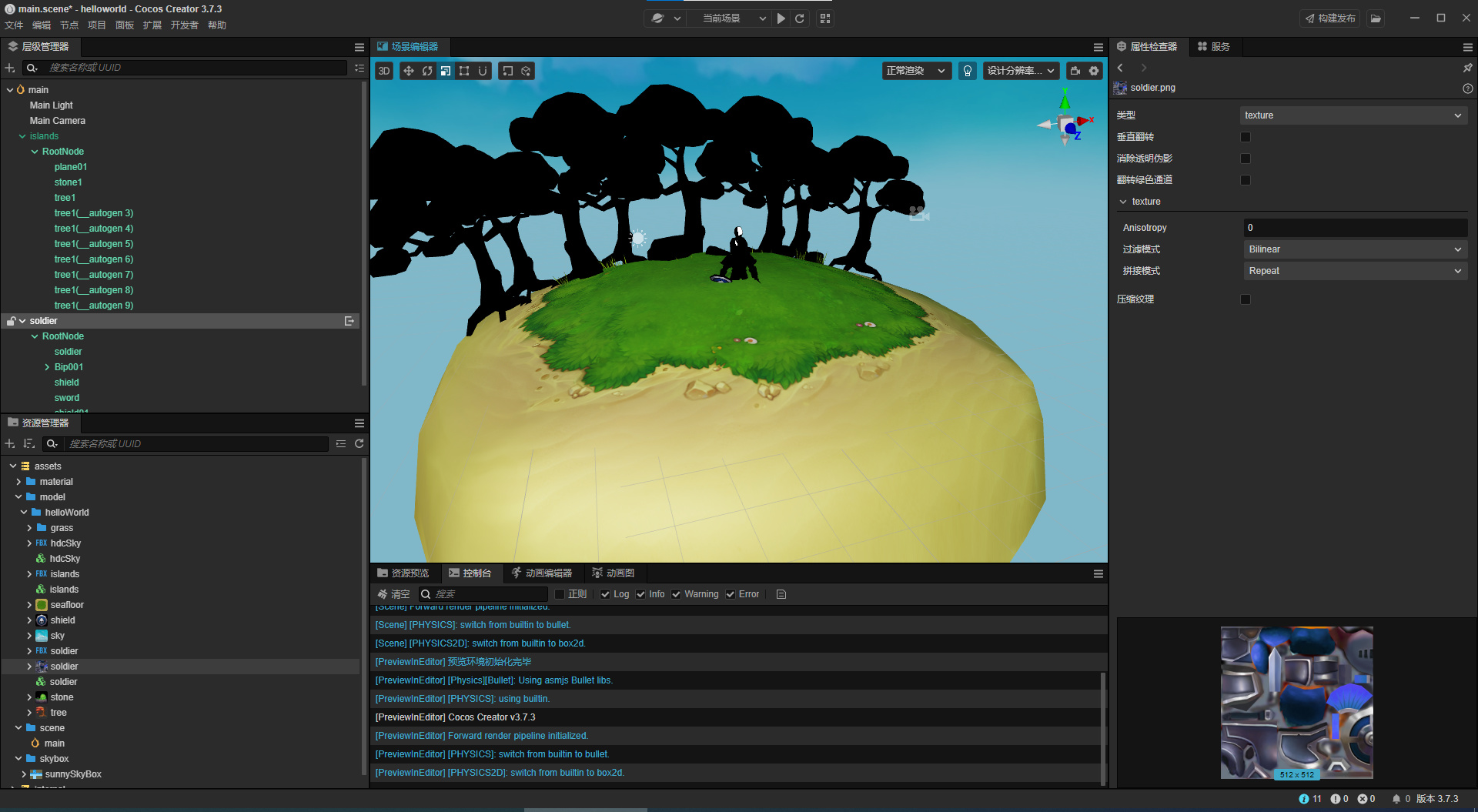Viewport: 1478px width, 812px height.
Task: Click the asset sort icon
Action: tap(29, 444)
